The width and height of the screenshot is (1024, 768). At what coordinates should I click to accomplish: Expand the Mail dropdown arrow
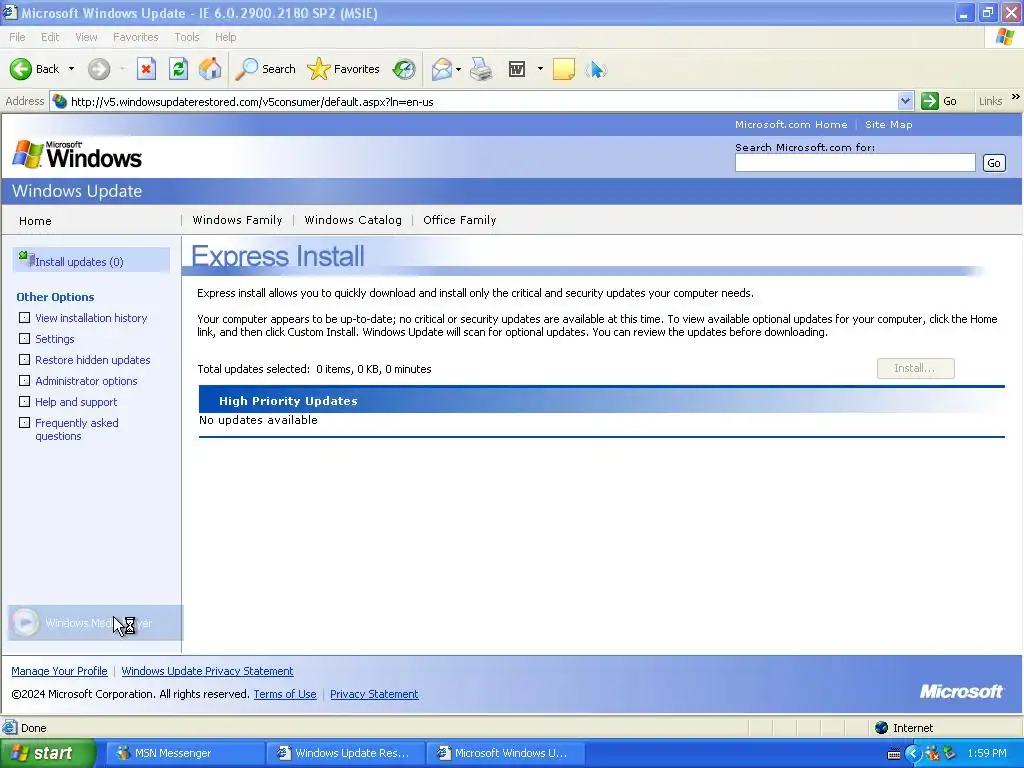click(458, 69)
